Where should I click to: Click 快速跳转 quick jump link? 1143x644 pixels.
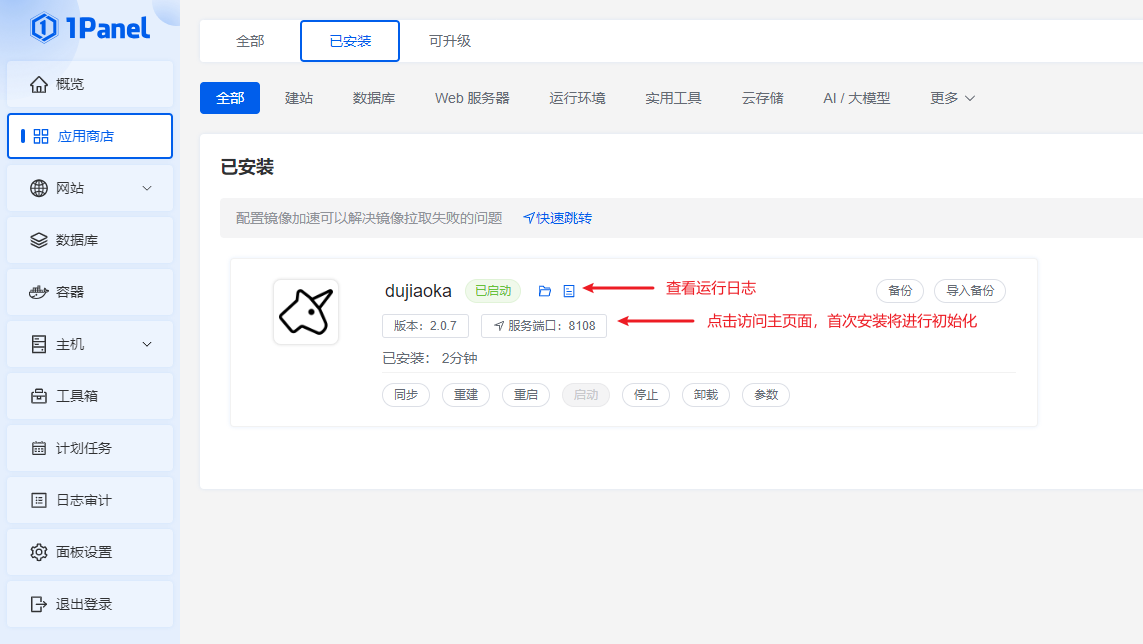tap(558, 218)
